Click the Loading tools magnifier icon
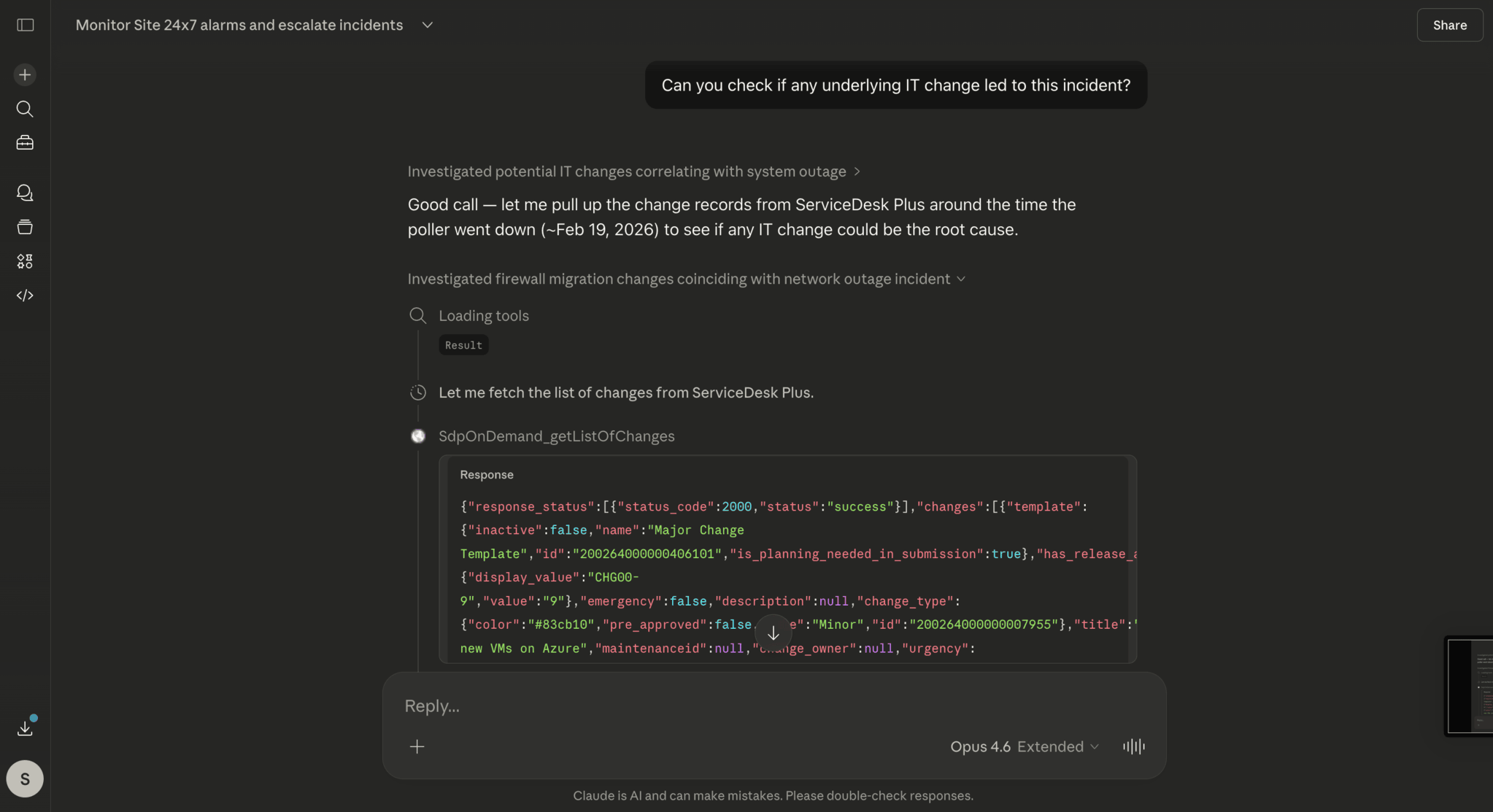This screenshot has width=1493, height=812. point(417,315)
